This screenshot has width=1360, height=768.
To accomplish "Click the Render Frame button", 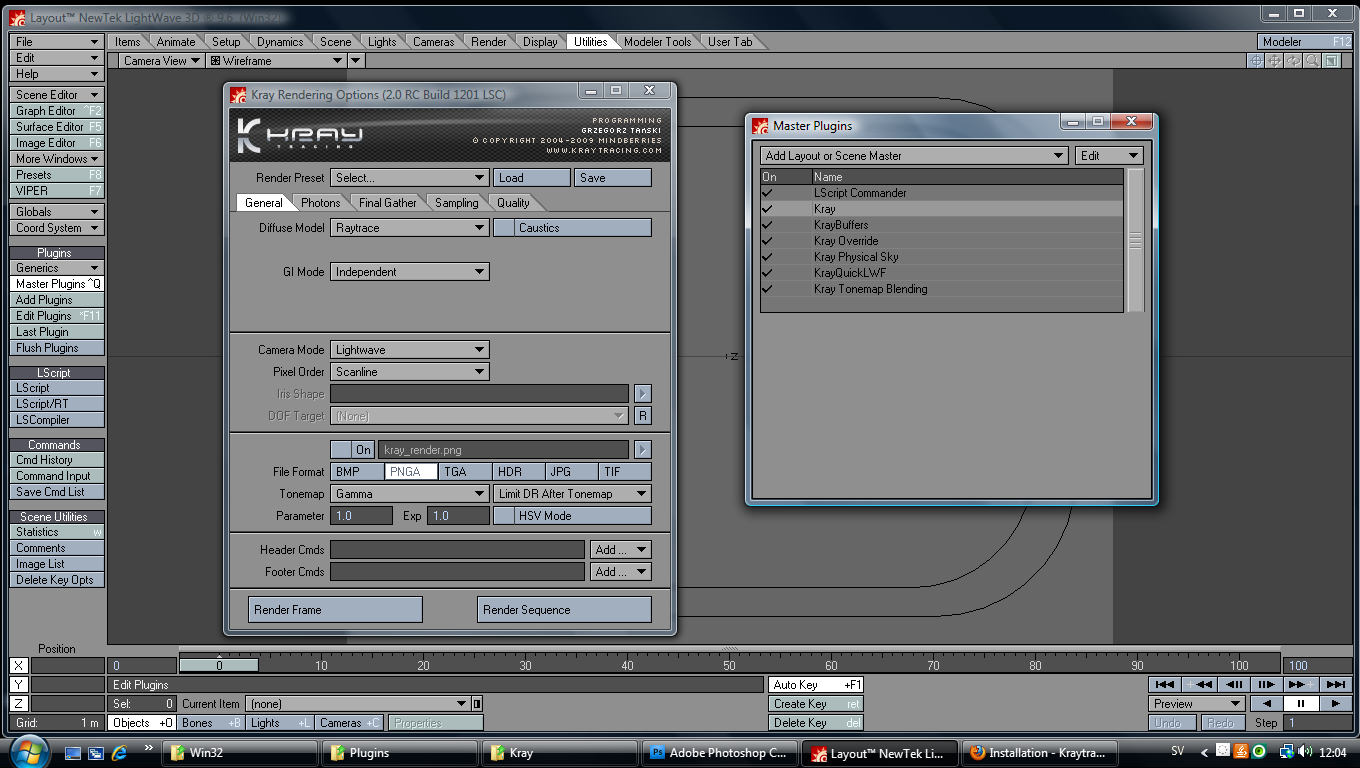I will [x=335, y=610].
